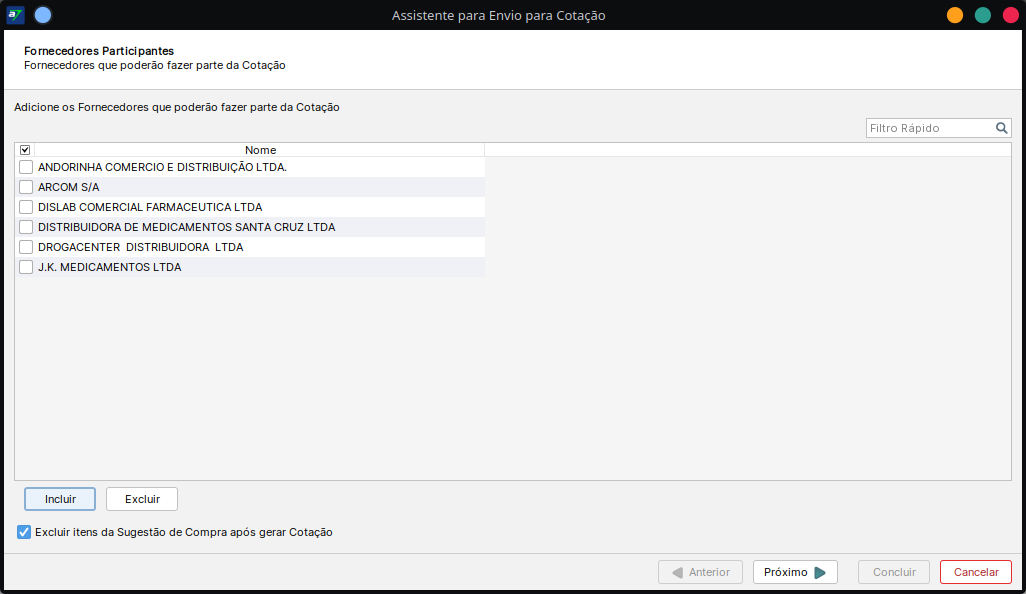This screenshot has width=1026, height=594.
Task: Click the application logo icon in title bar
Action: (x=15, y=15)
